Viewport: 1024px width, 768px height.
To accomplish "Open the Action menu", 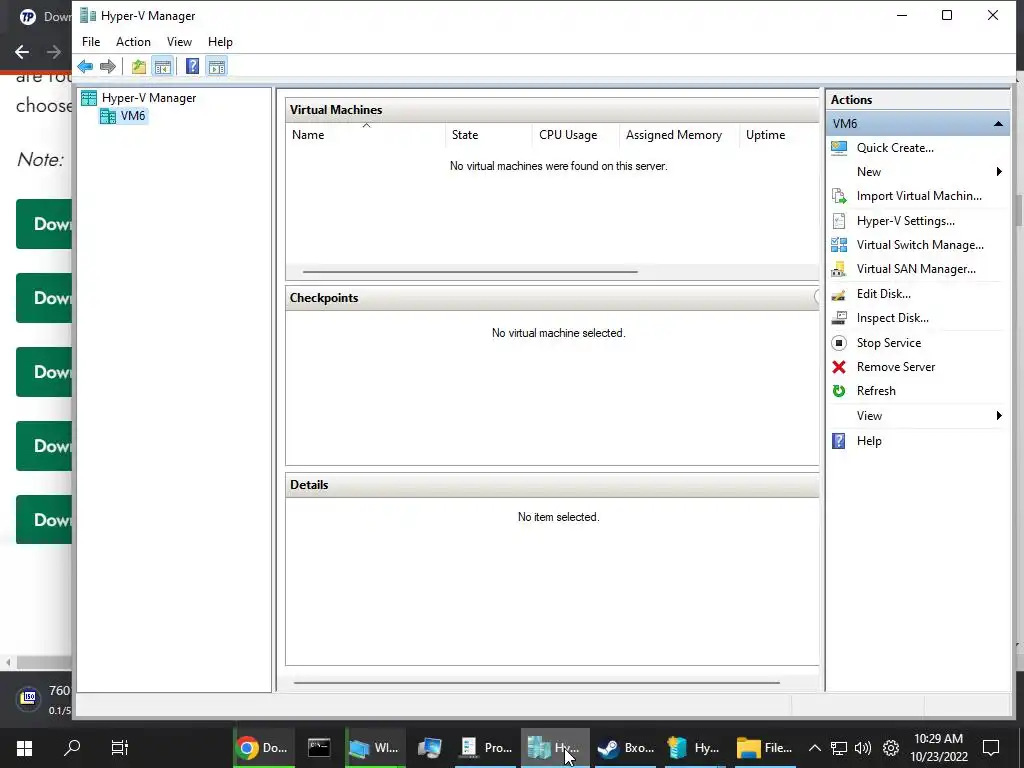I will click(x=133, y=42).
